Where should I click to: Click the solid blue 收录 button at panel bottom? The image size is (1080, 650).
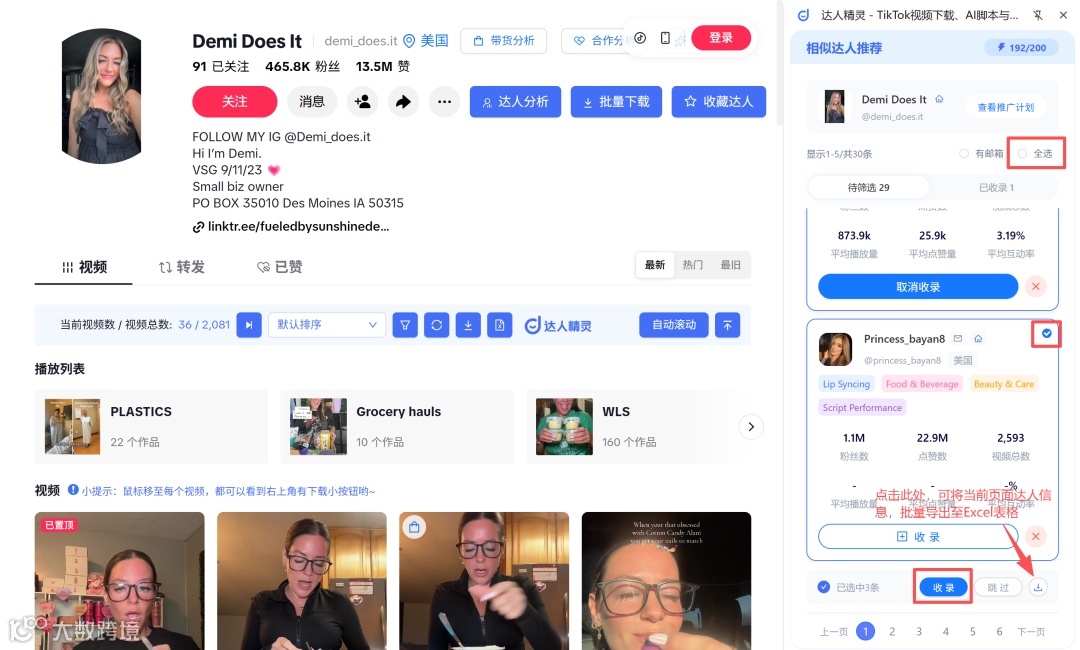[x=943, y=587]
